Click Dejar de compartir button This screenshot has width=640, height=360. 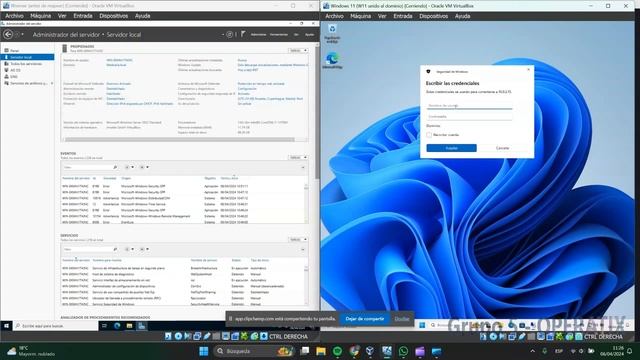(x=364, y=319)
